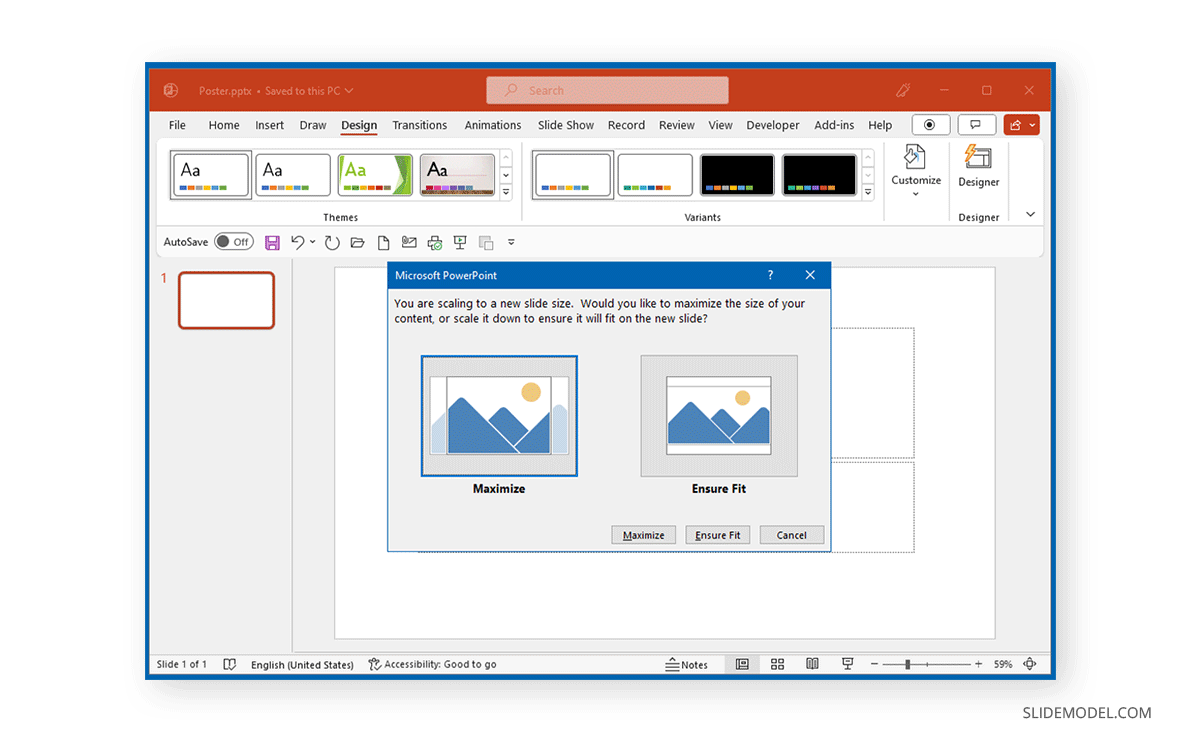Click the Search box in title bar
The width and height of the screenshot is (1200, 743).
(x=607, y=90)
